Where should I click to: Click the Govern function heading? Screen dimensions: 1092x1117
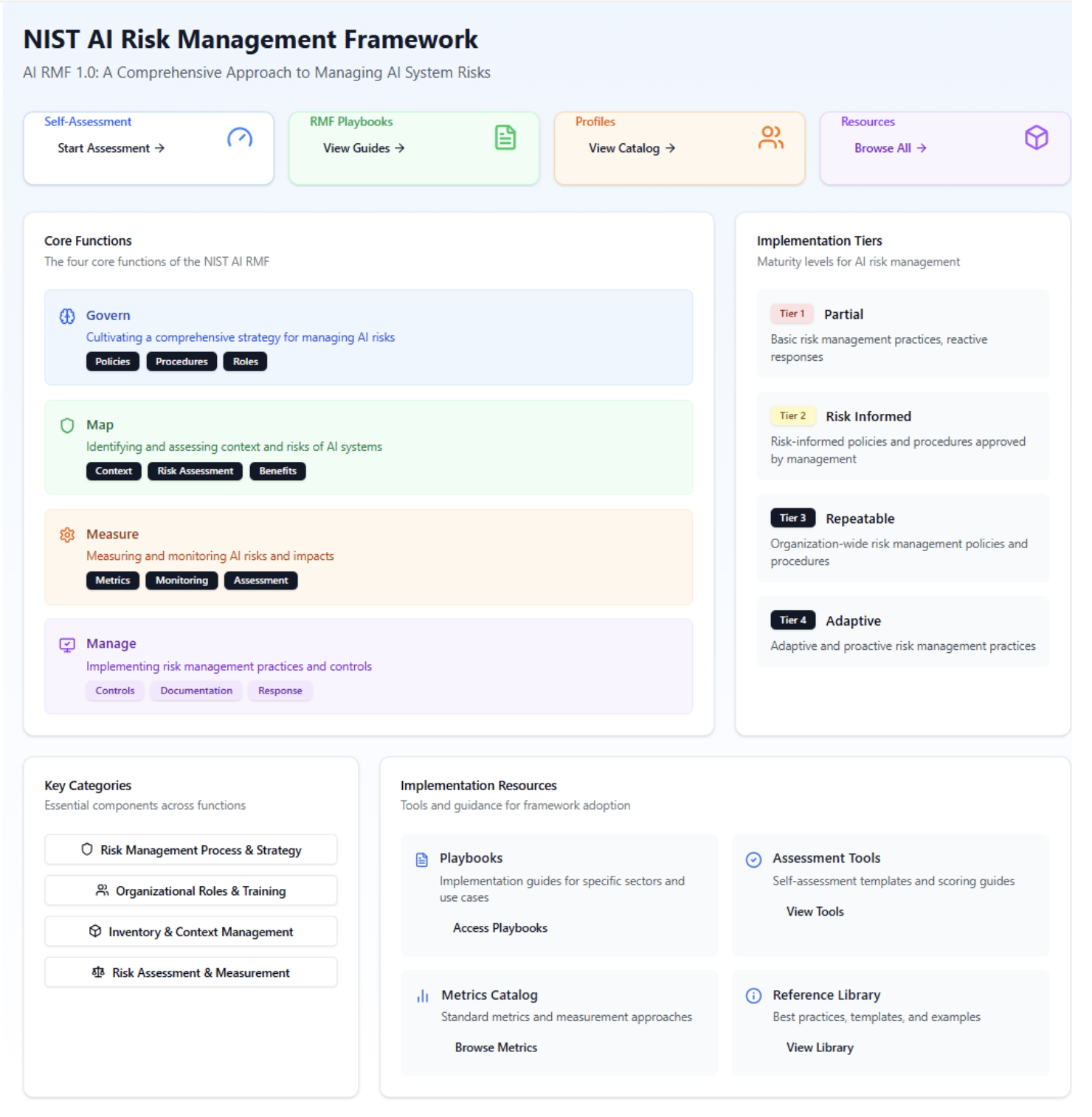[108, 316]
